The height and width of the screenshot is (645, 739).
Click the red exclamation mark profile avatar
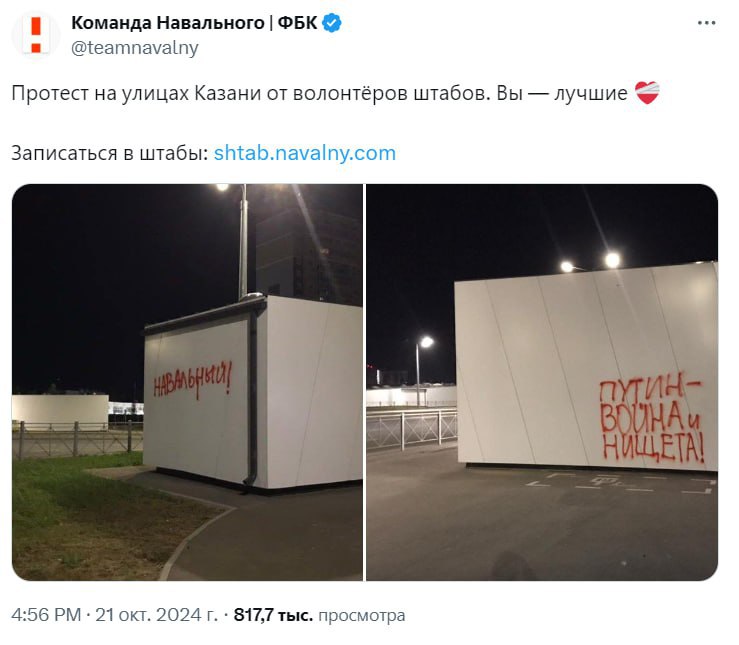[36, 34]
